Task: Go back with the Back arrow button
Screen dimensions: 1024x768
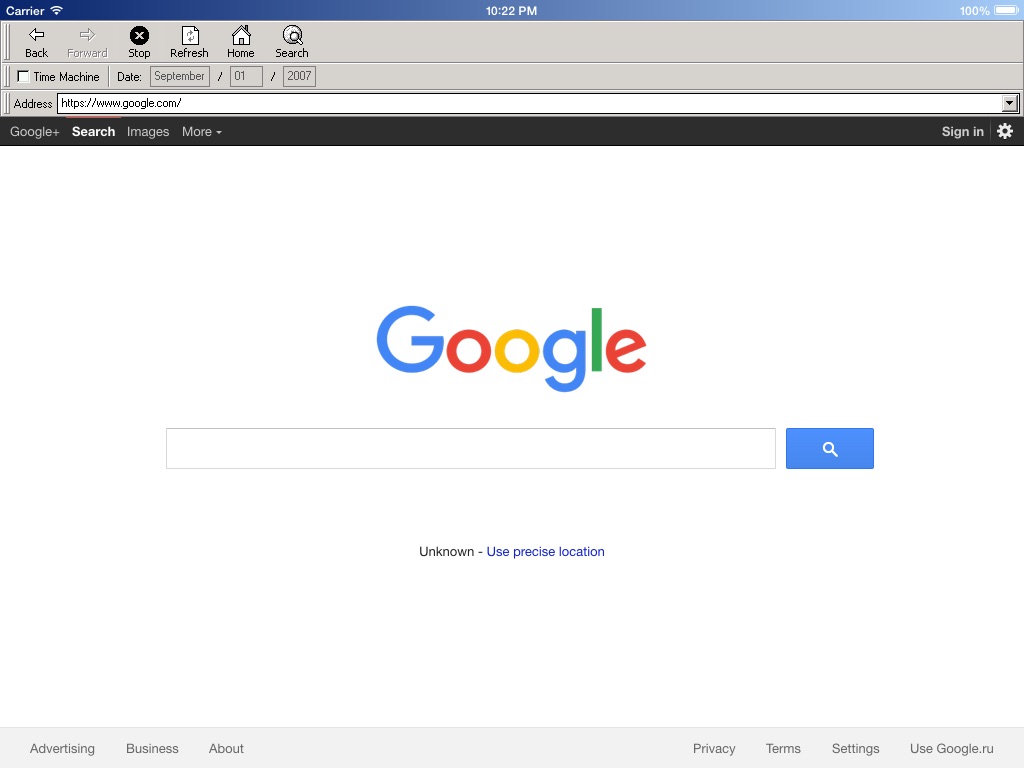Action: pos(37,42)
